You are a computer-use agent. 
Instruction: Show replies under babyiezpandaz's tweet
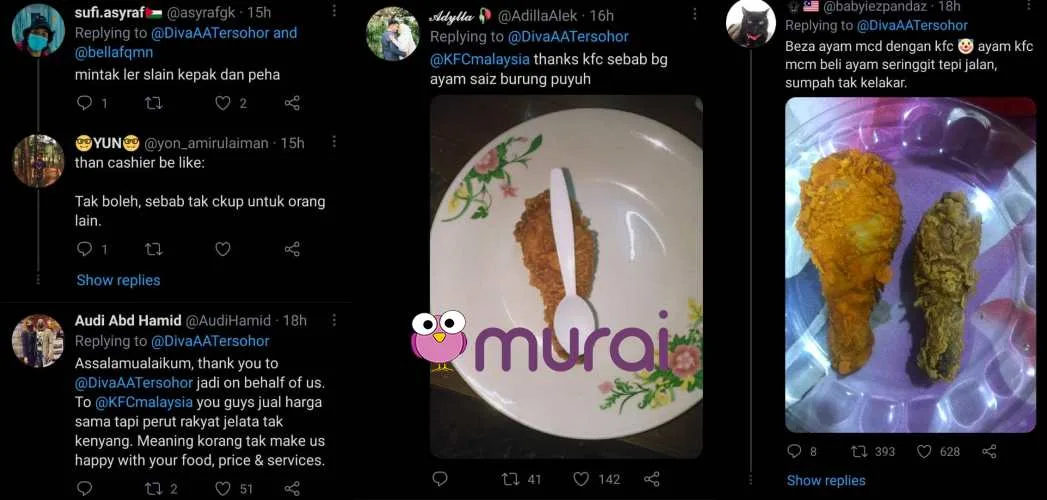point(825,480)
